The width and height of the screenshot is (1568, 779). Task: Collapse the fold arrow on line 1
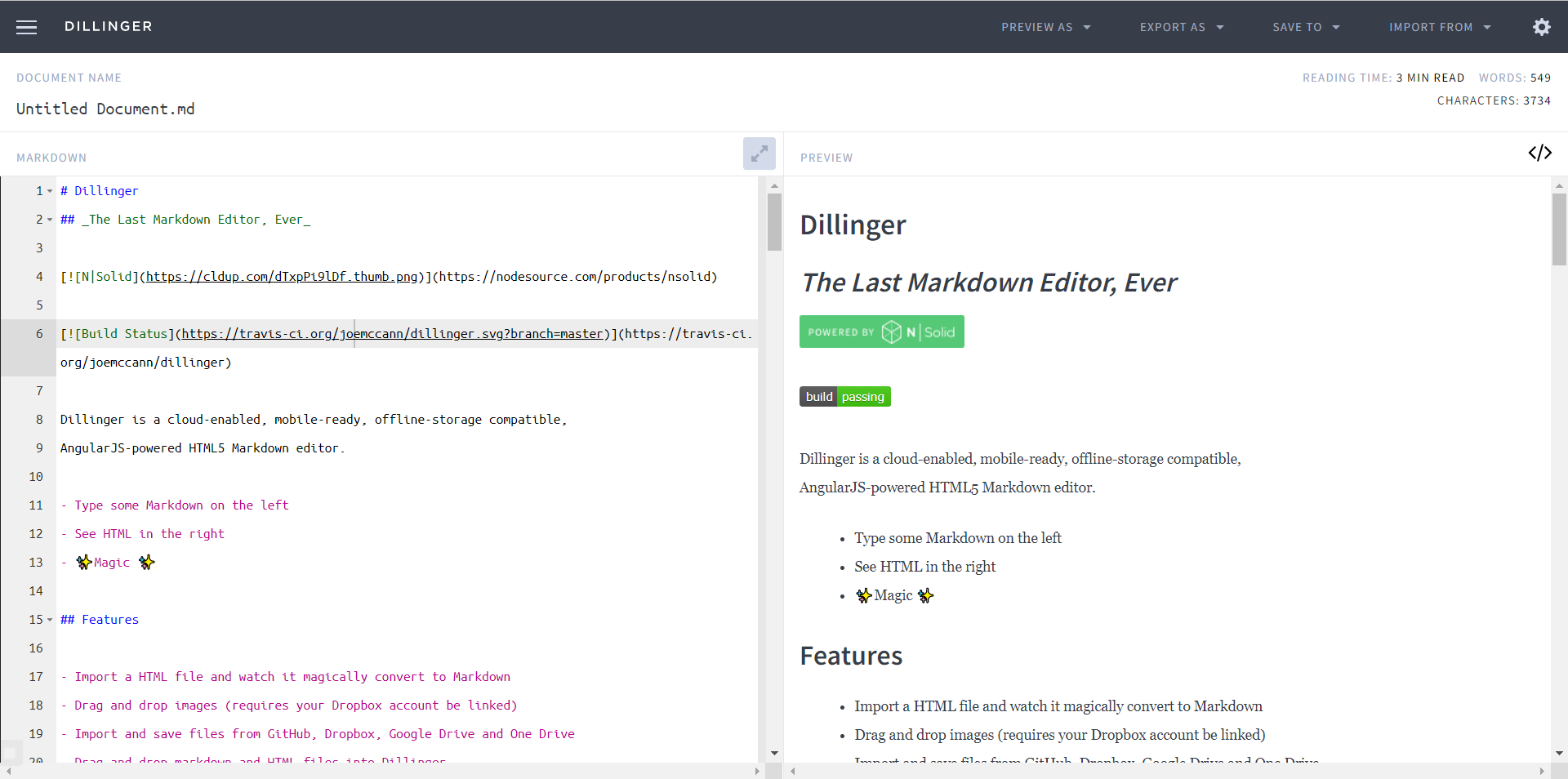point(50,191)
